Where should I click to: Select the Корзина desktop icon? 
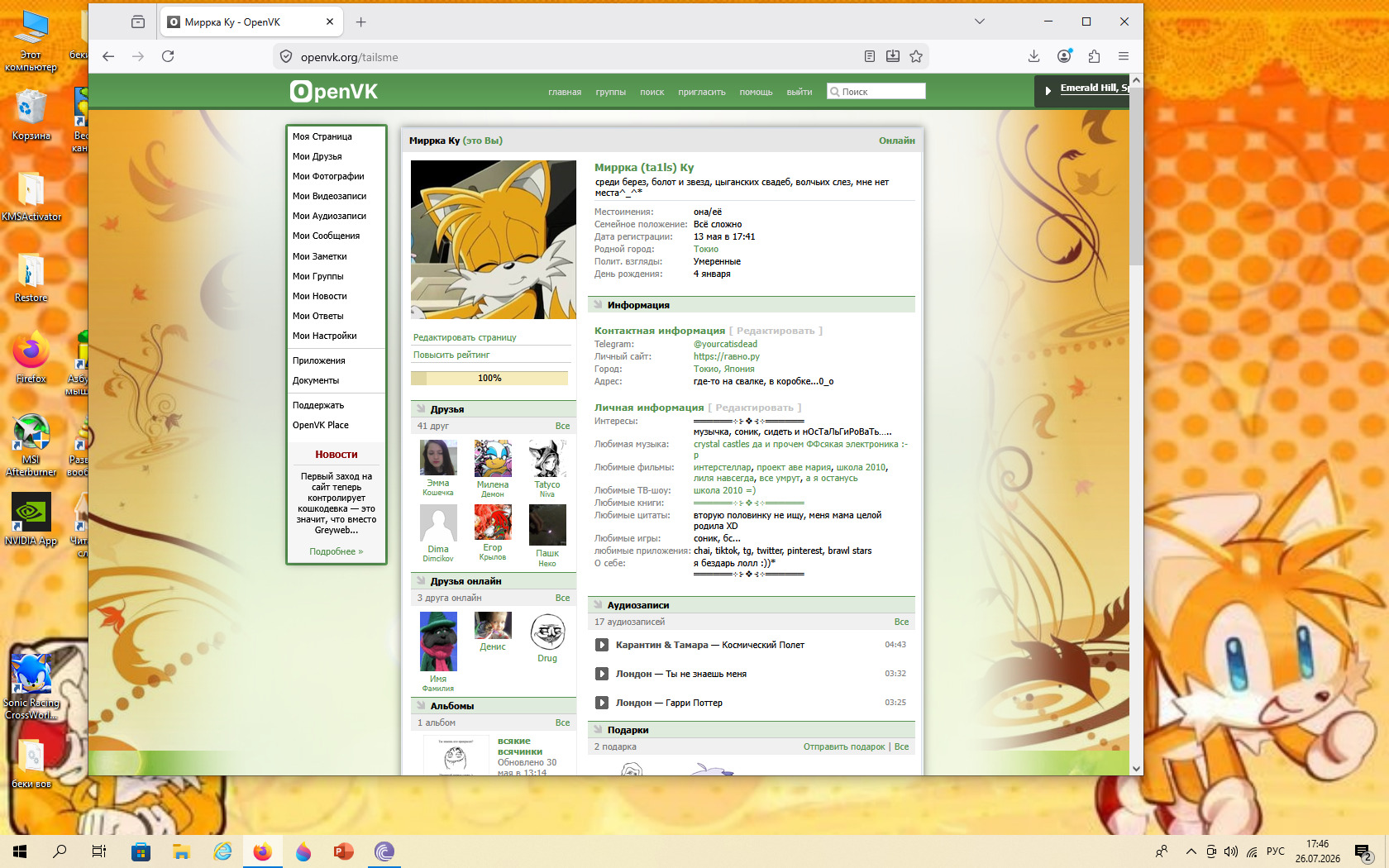click(31, 114)
